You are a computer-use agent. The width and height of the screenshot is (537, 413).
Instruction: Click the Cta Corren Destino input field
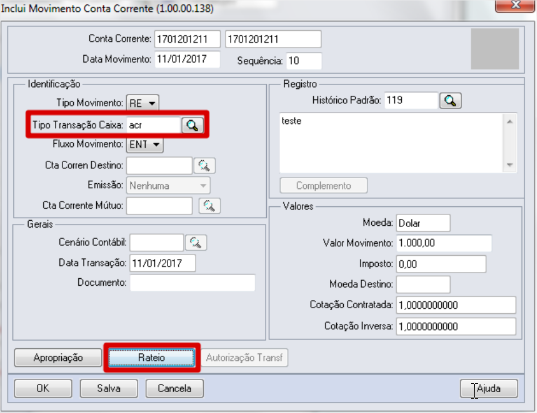pyautogui.click(x=159, y=166)
